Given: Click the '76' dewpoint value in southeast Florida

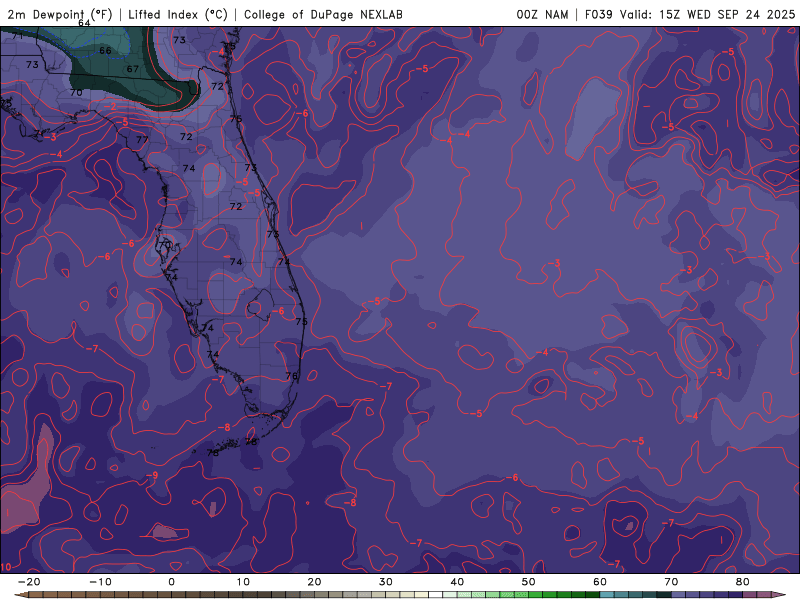Looking at the screenshot, I should click(291, 376).
